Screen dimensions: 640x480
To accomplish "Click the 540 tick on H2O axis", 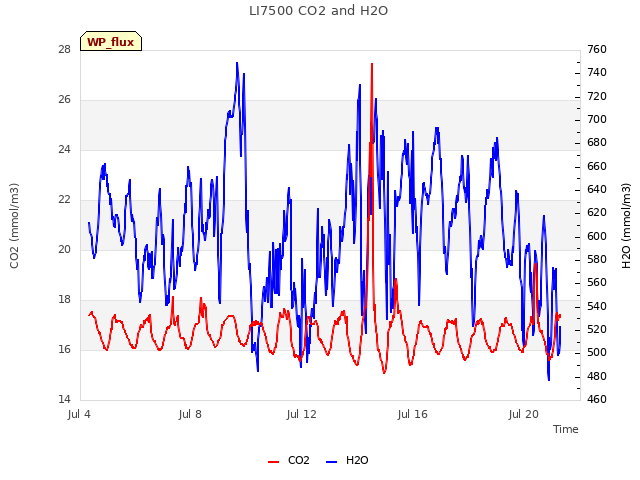I will [x=597, y=306].
